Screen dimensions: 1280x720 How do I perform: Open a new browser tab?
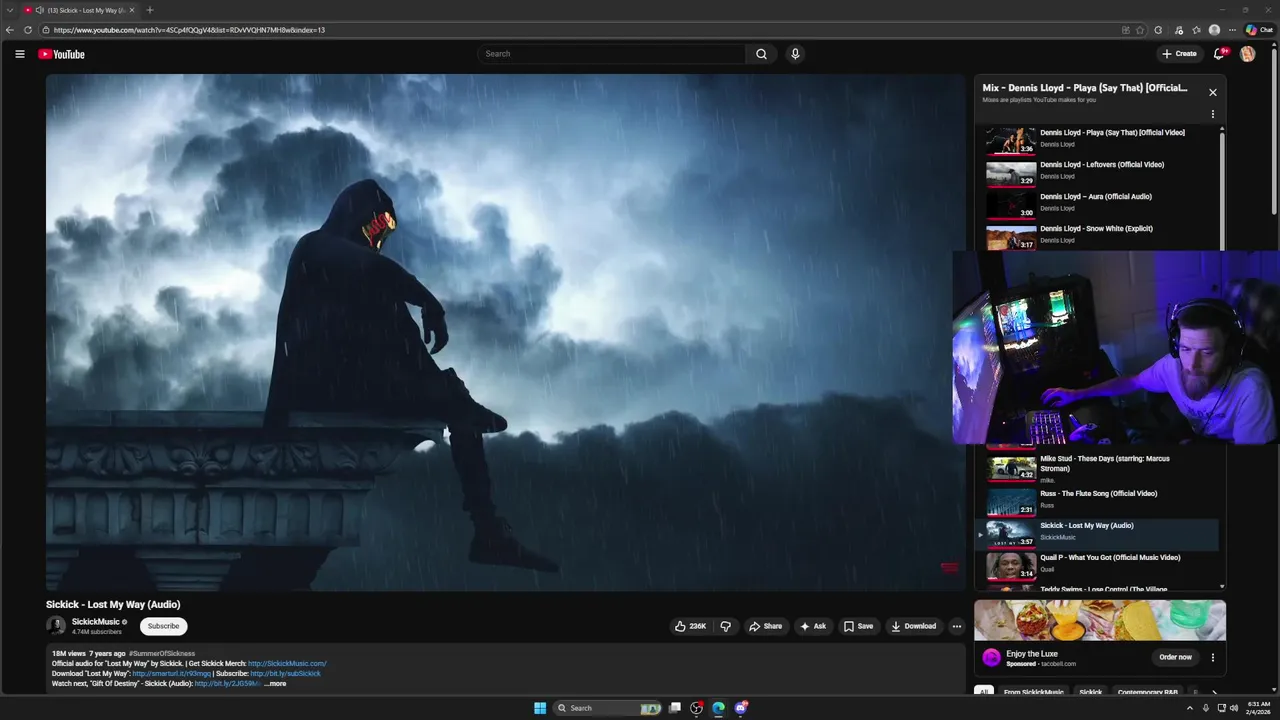click(x=150, y=10)
